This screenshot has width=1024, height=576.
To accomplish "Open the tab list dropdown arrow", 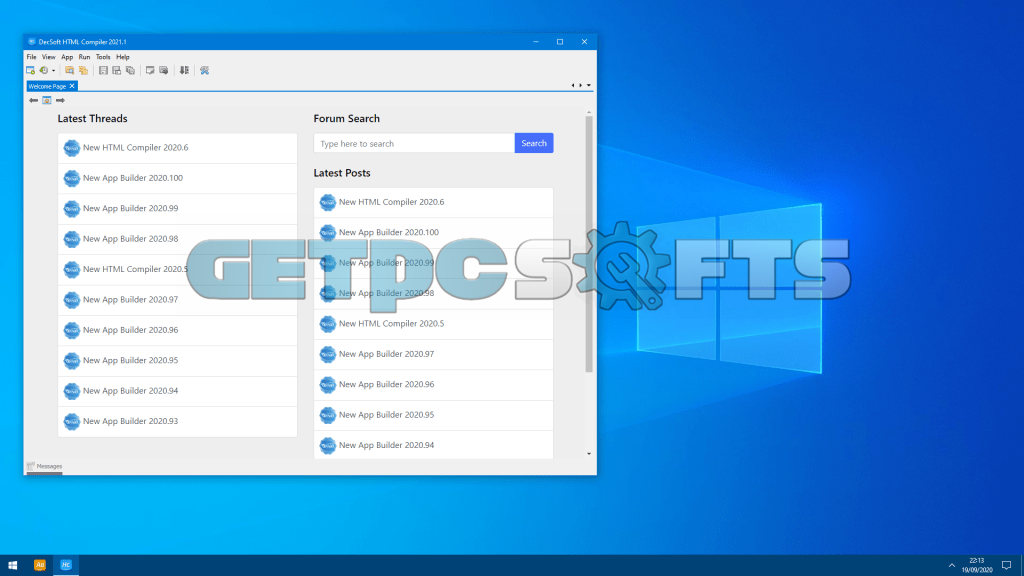I will tap(588, 86).
